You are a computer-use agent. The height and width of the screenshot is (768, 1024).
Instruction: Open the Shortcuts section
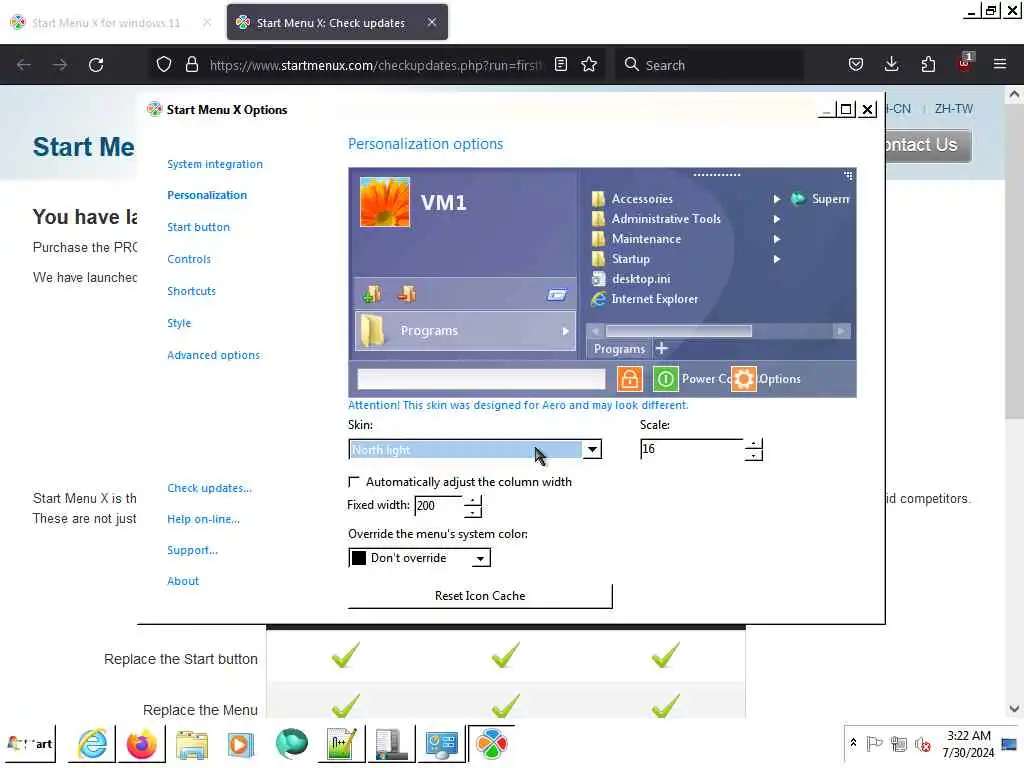point(191,291)
